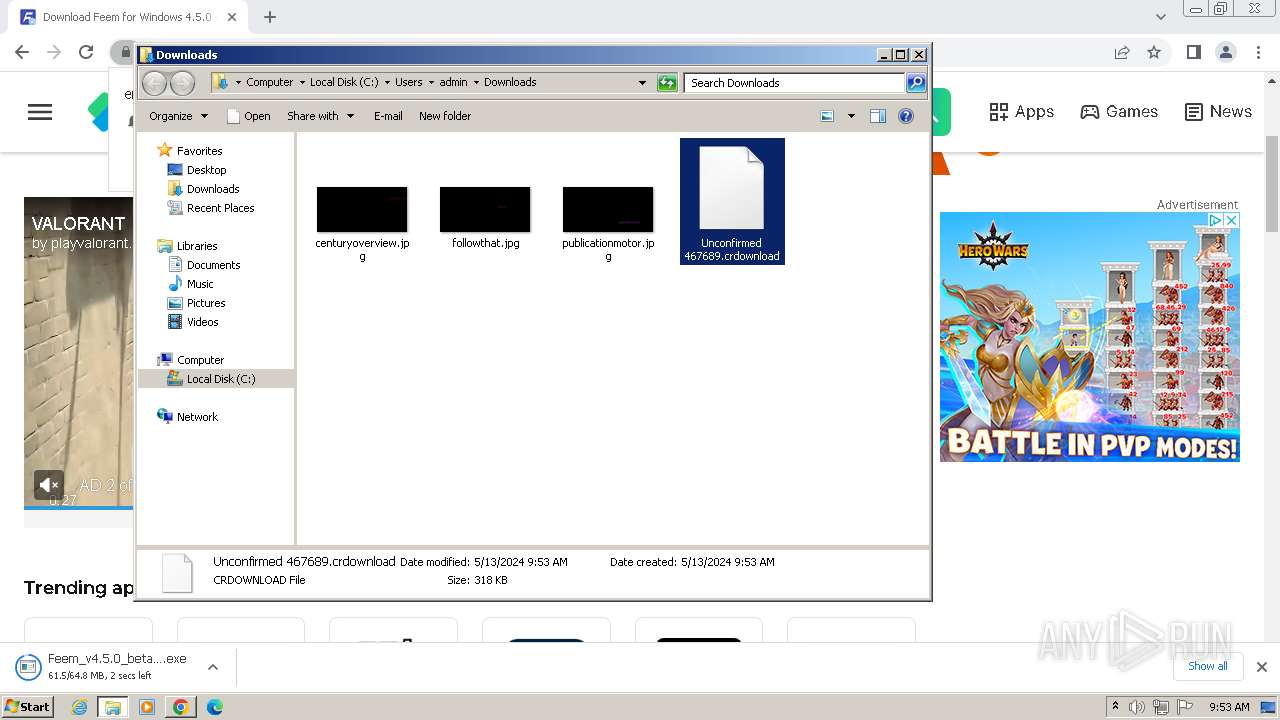Open Chrome from taskbar
This screenshot has height=720, width=1280.
click(180, 707)
